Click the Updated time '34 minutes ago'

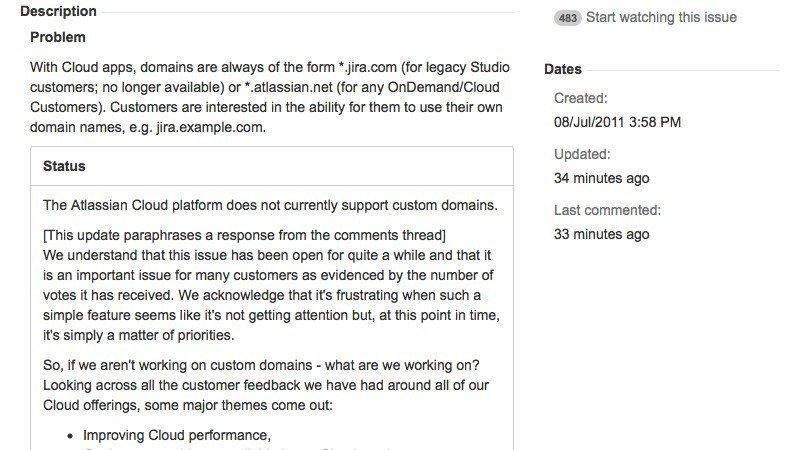pos(601,178)
